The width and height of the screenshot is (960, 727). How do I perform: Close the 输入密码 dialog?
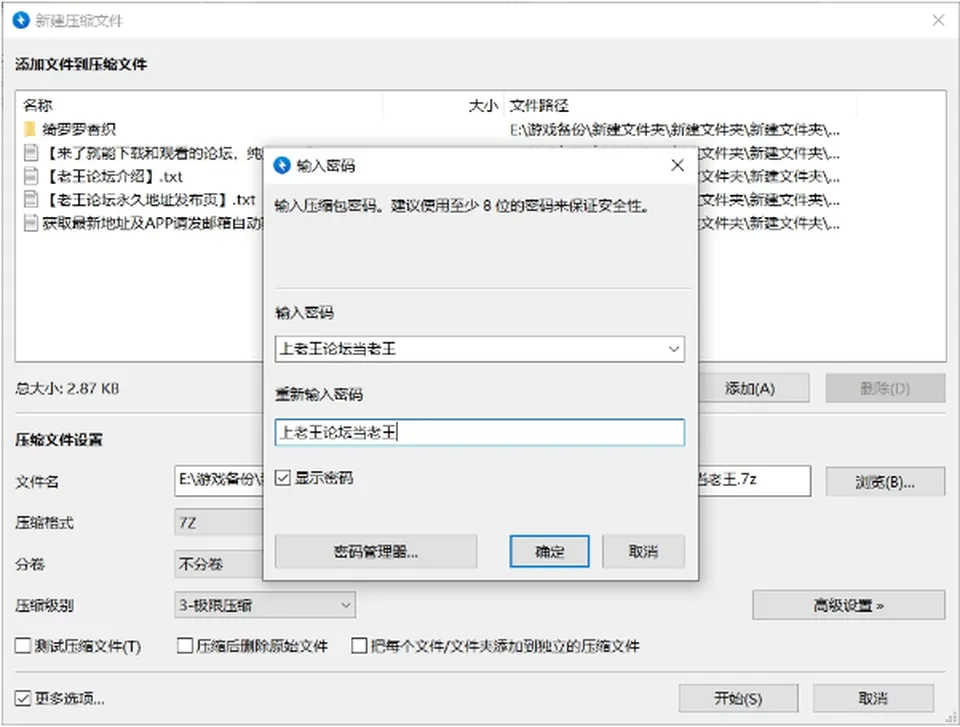coord(677,165)
